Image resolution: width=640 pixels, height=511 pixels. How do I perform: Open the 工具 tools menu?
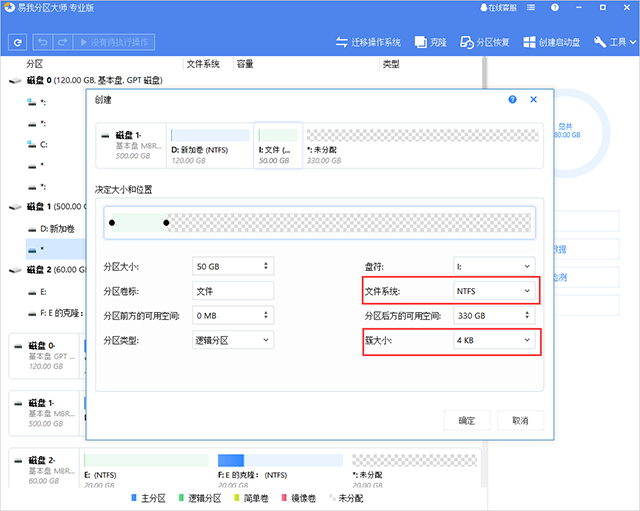coord(611,42)
